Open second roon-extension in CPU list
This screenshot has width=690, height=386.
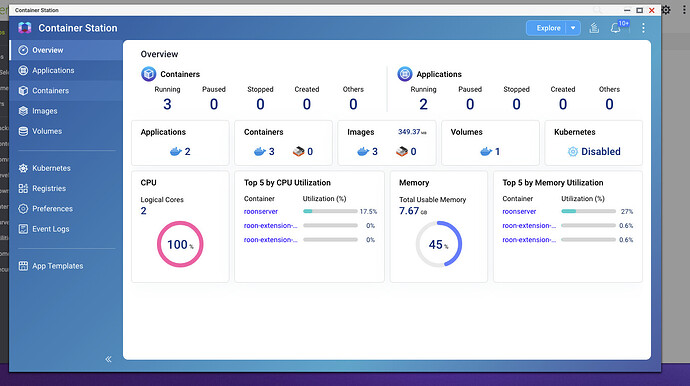(x=271, y=239)
